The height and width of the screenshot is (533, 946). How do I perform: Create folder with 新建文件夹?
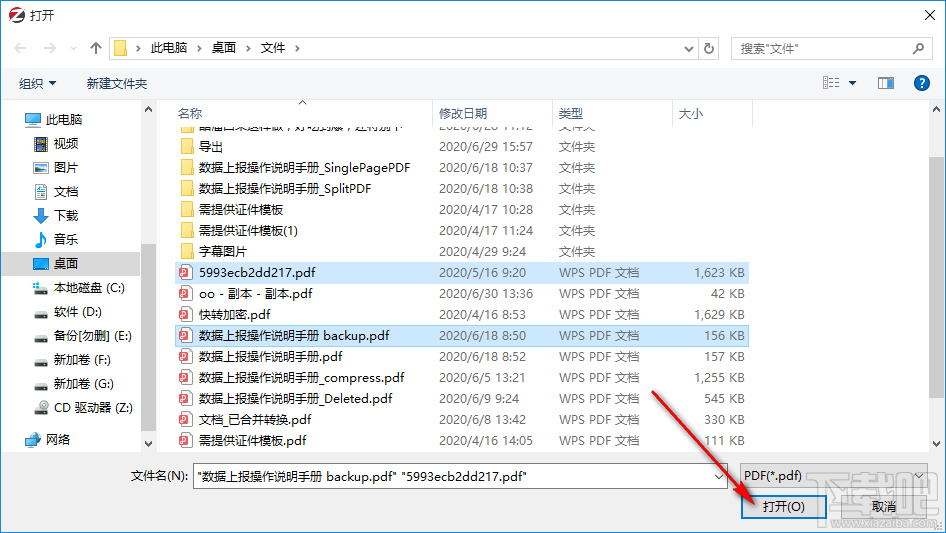[116, 83]
